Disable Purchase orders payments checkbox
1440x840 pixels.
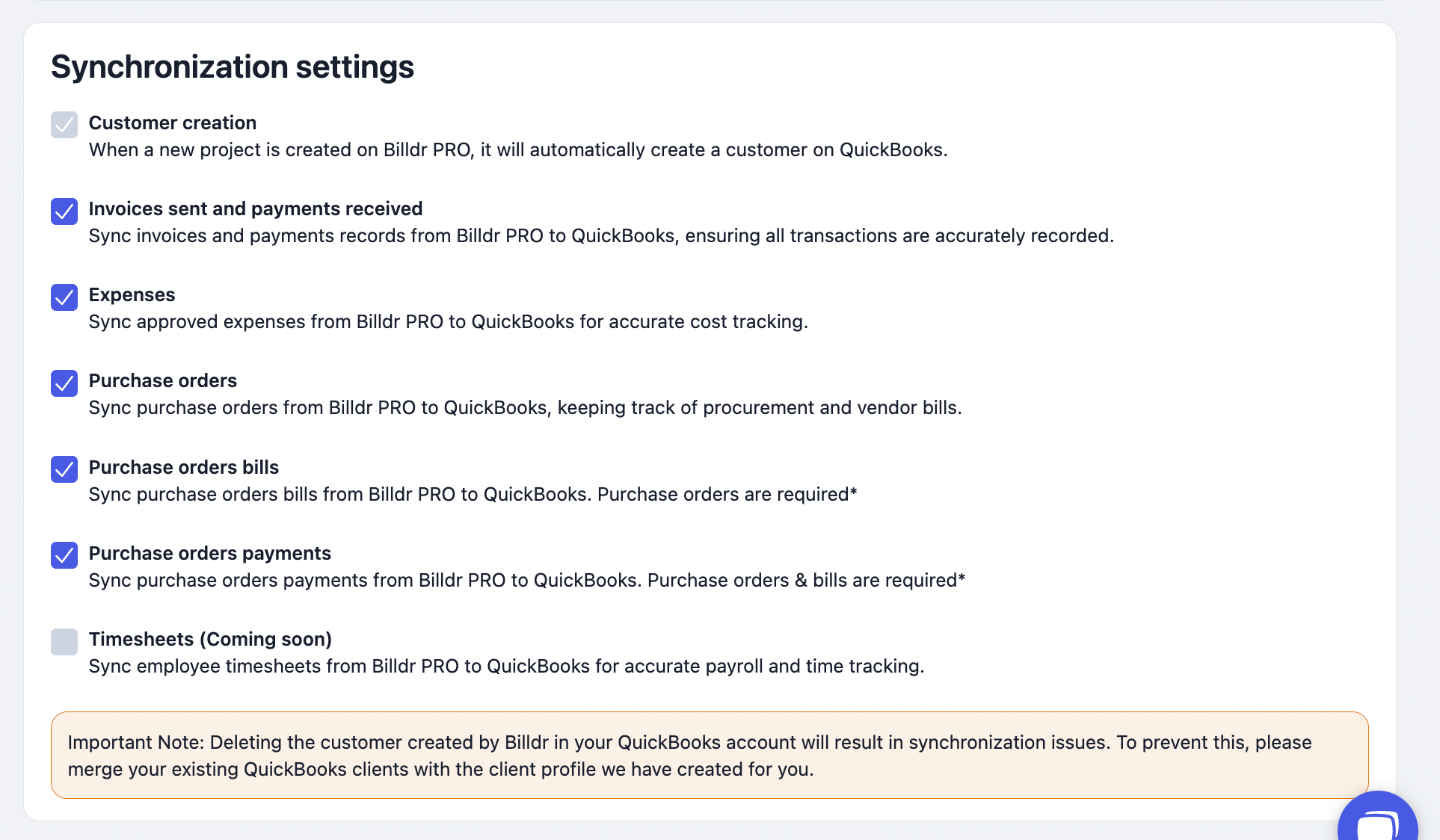pos(64,555)
